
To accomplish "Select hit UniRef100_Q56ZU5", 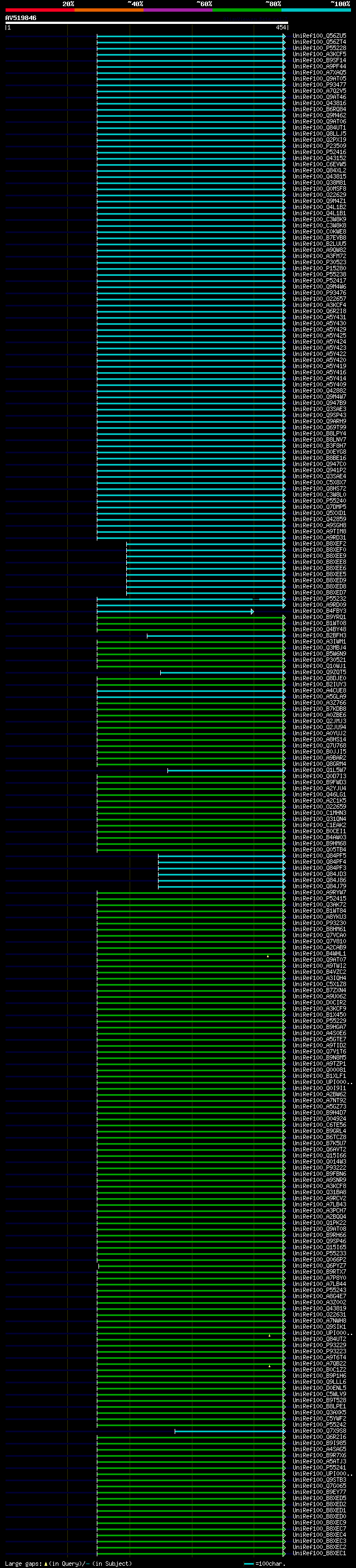I will (x=319, y=36).
